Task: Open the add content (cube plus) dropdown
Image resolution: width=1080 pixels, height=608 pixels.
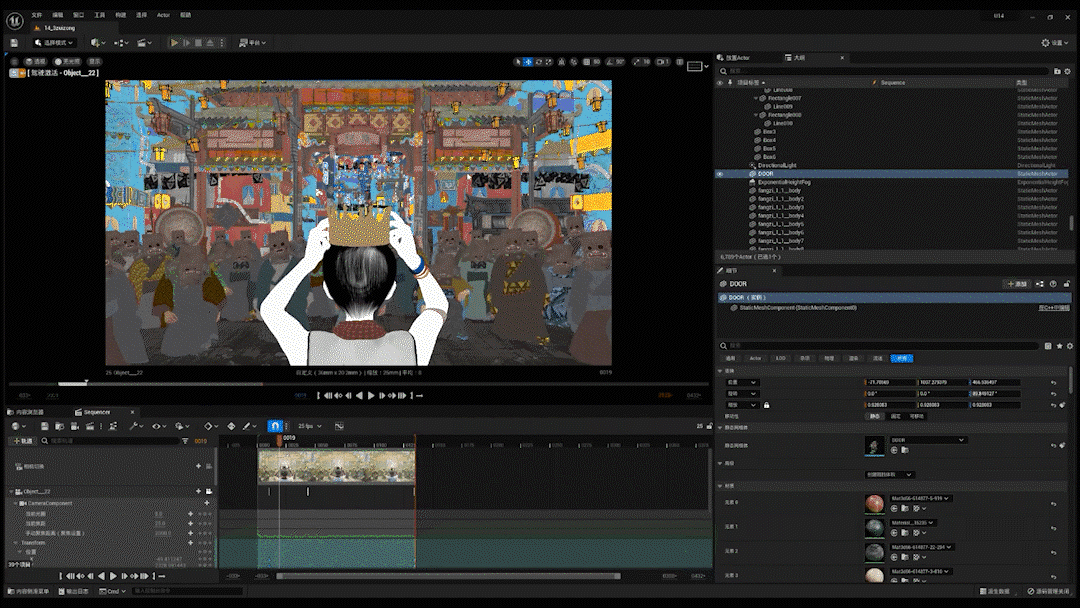Action: (98, 43)
